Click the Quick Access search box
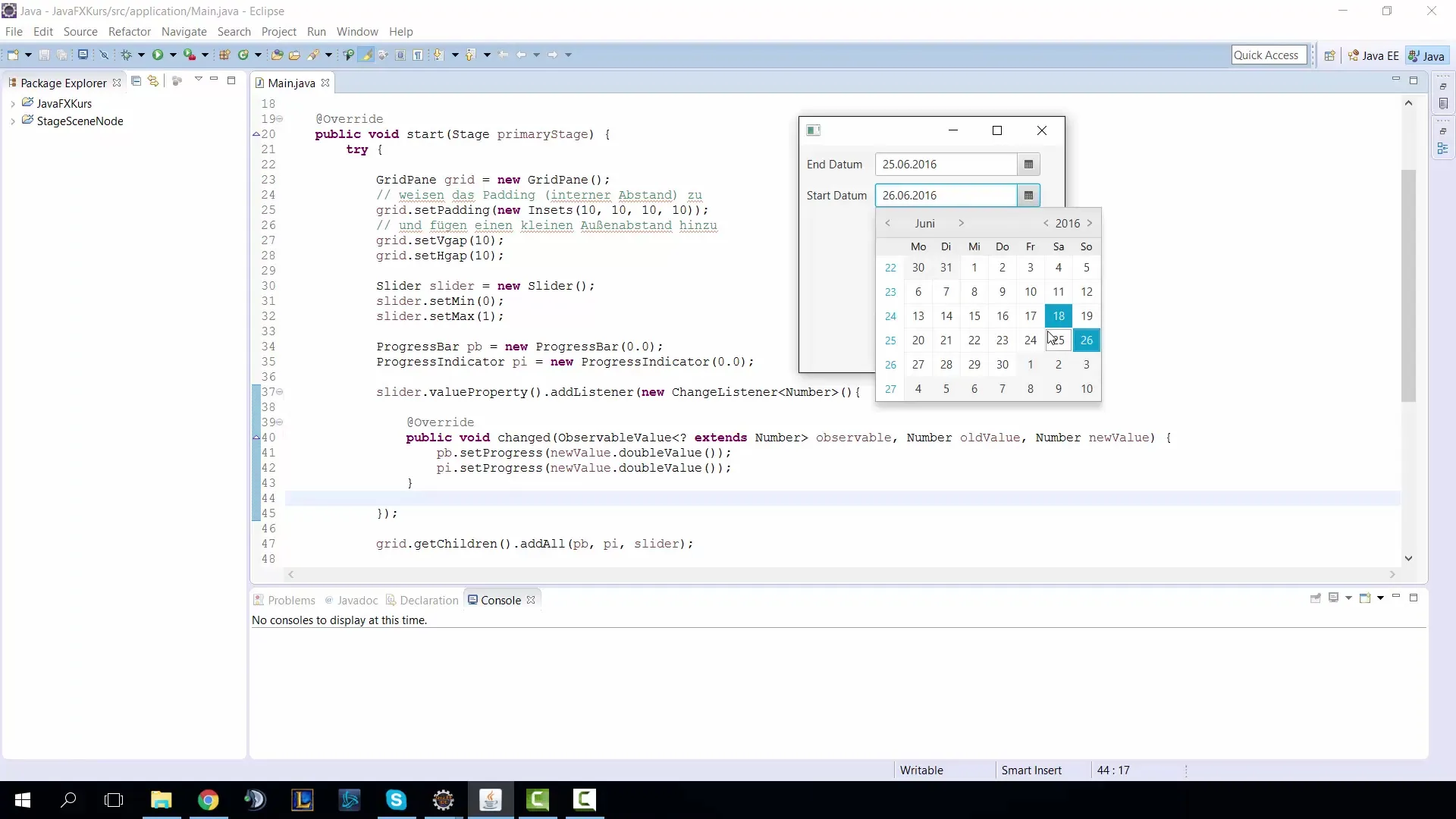The image size is (1456, 819). pos(1269,55)
